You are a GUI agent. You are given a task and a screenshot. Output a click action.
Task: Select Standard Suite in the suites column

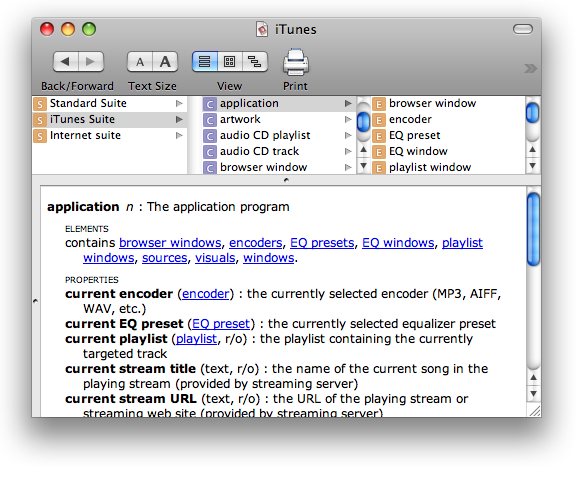(x=110, y=103)
